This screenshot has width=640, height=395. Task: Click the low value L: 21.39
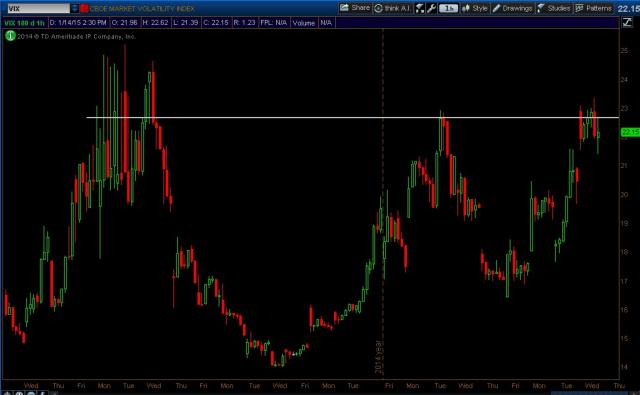[186, 23]
